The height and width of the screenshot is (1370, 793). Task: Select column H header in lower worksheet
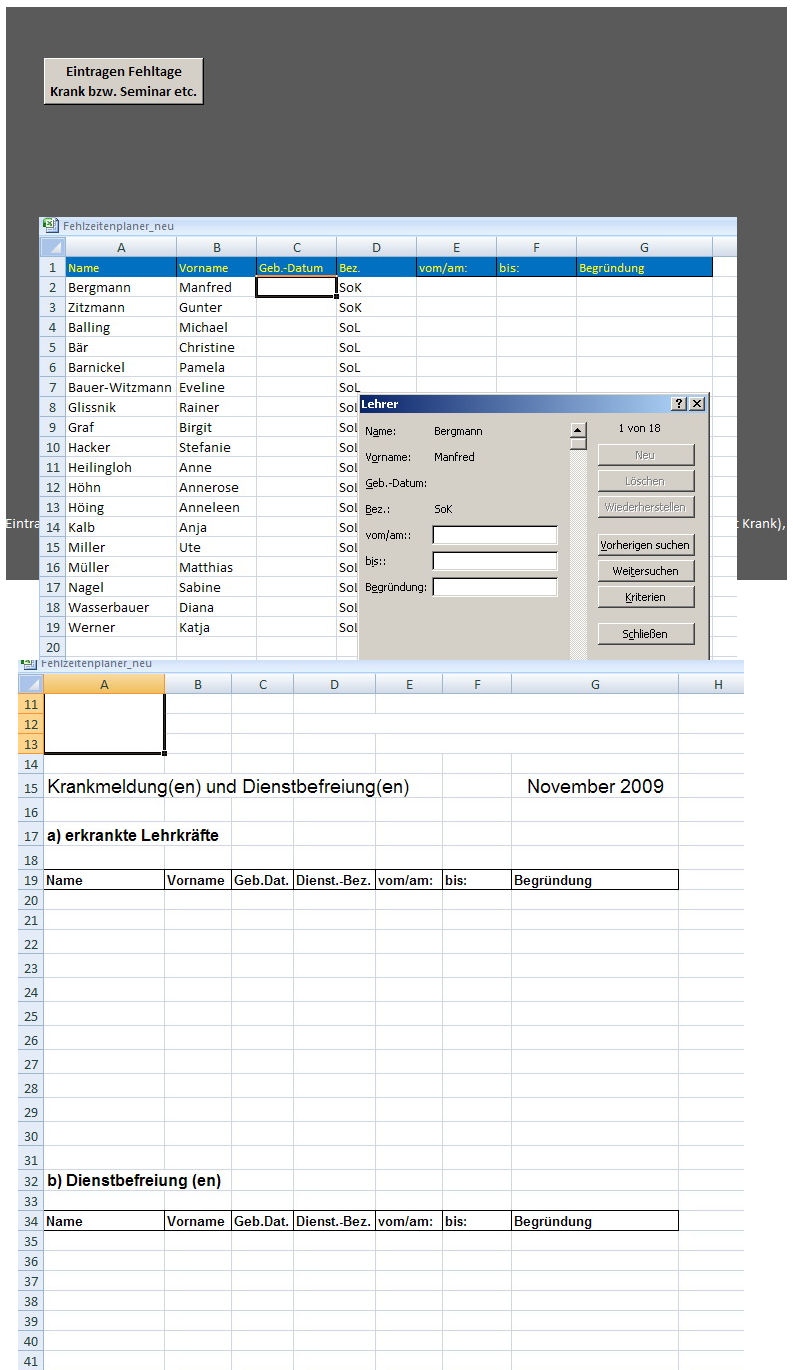pos(718,684)
